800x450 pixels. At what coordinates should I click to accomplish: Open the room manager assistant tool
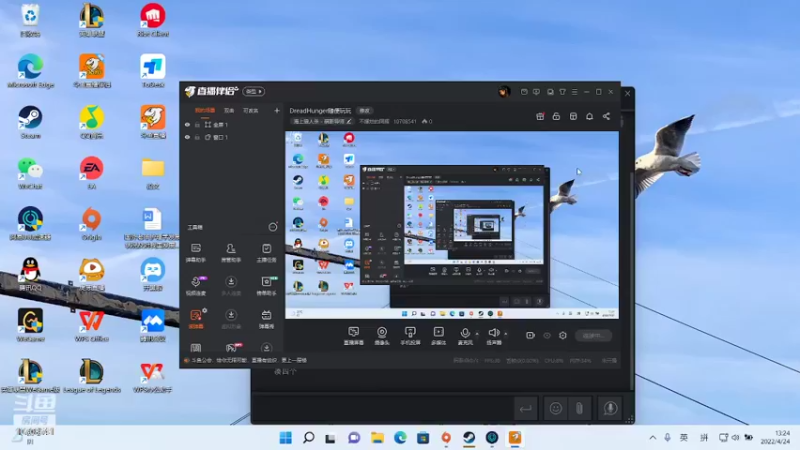coord(231,253)
